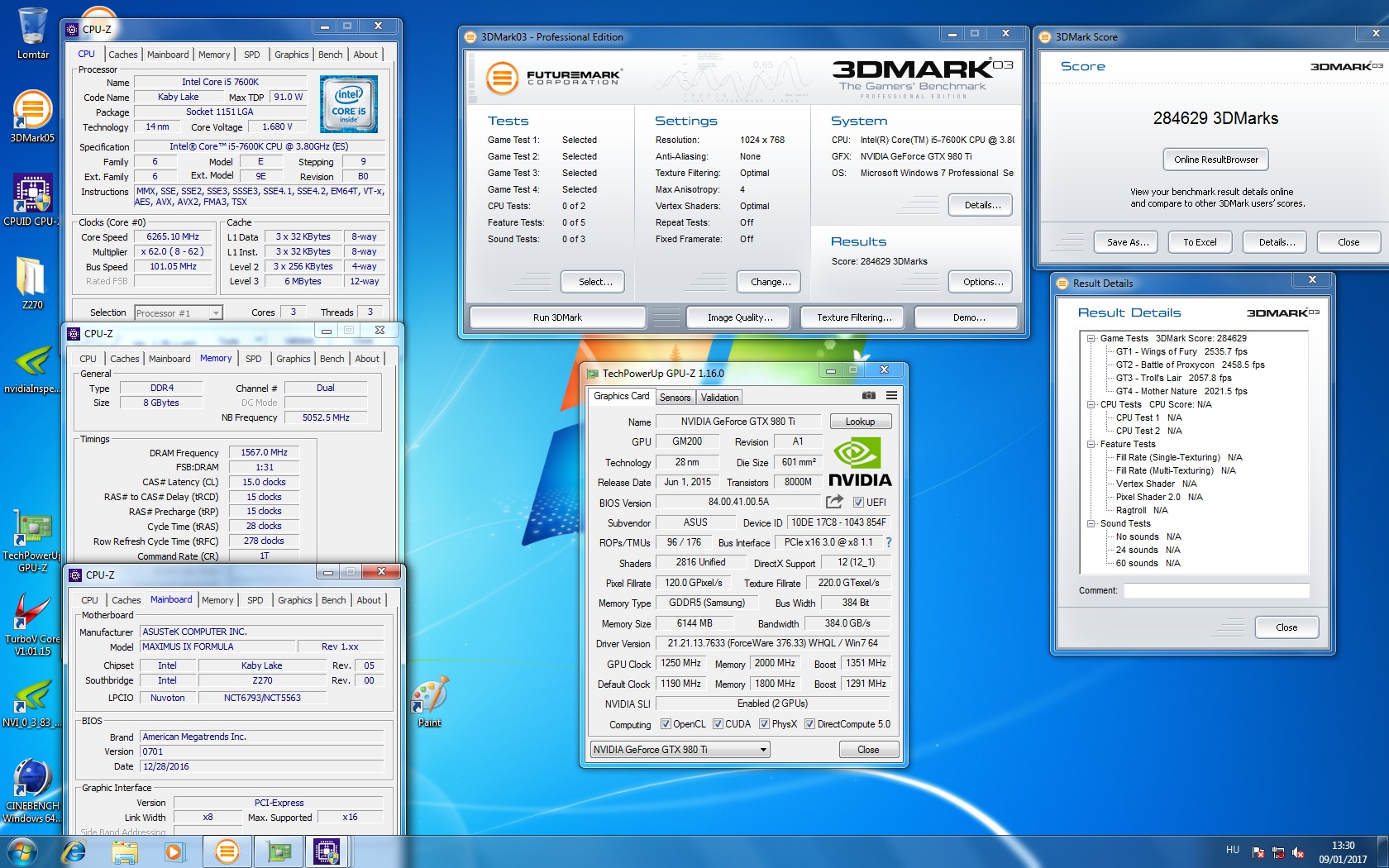Toggle the PhysX checkbox in GPU-Z
Image resolution: width=1389 pixels, height=868 pixels.
pos(764,724)
